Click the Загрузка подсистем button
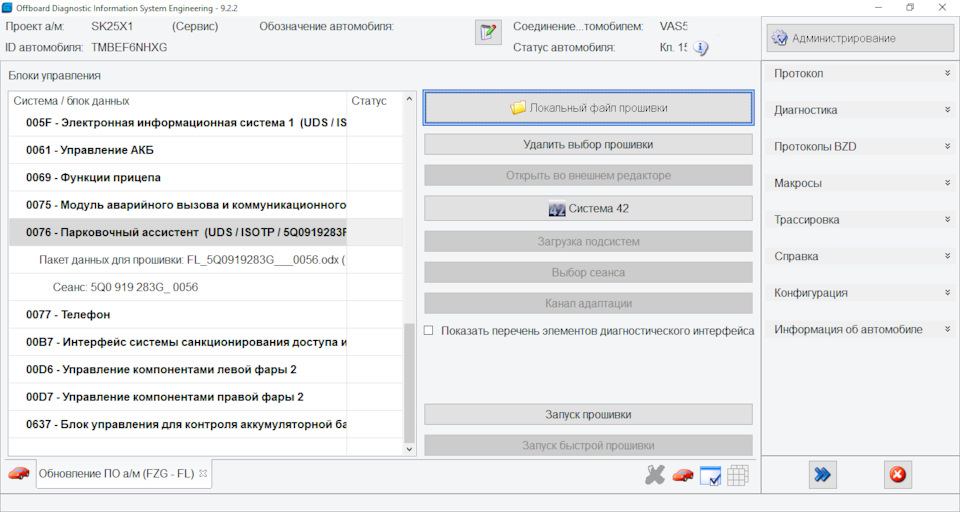This screenshot has height=512, width=960. 588,241
